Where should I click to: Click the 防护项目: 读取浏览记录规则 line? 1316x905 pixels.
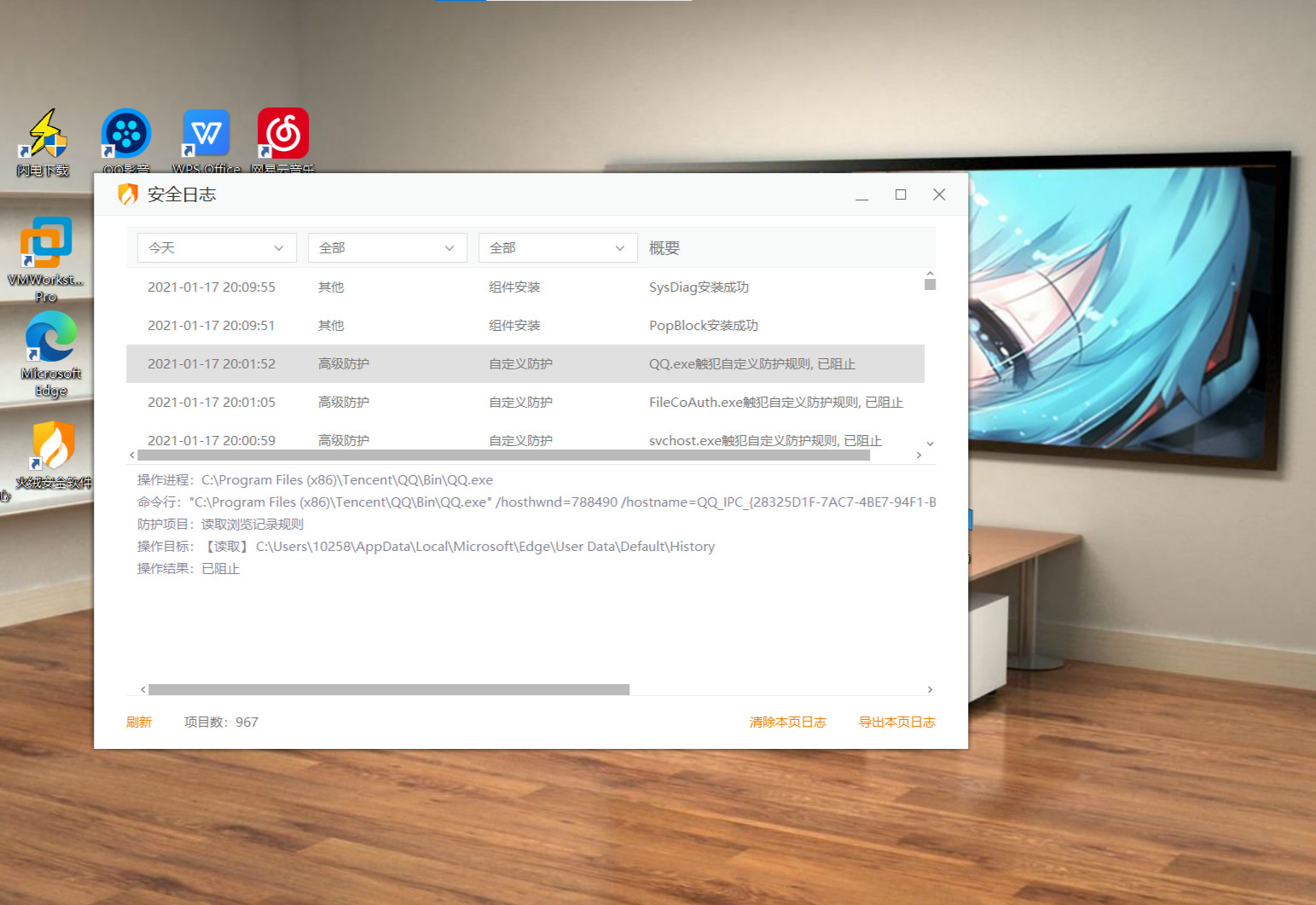(x=220, y=525)
